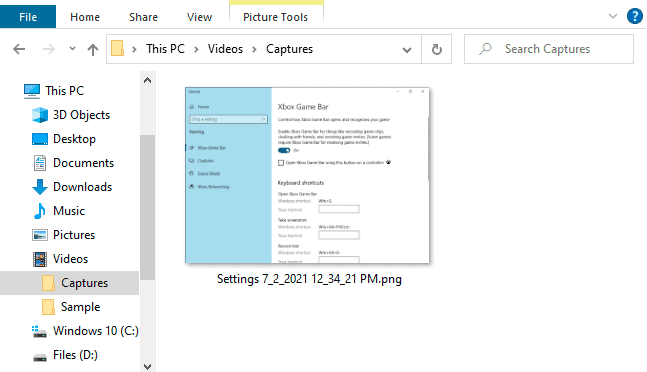The image size is (647, 372).
Task: Open the address bar history dropdown
Action: tap(407, 50)
